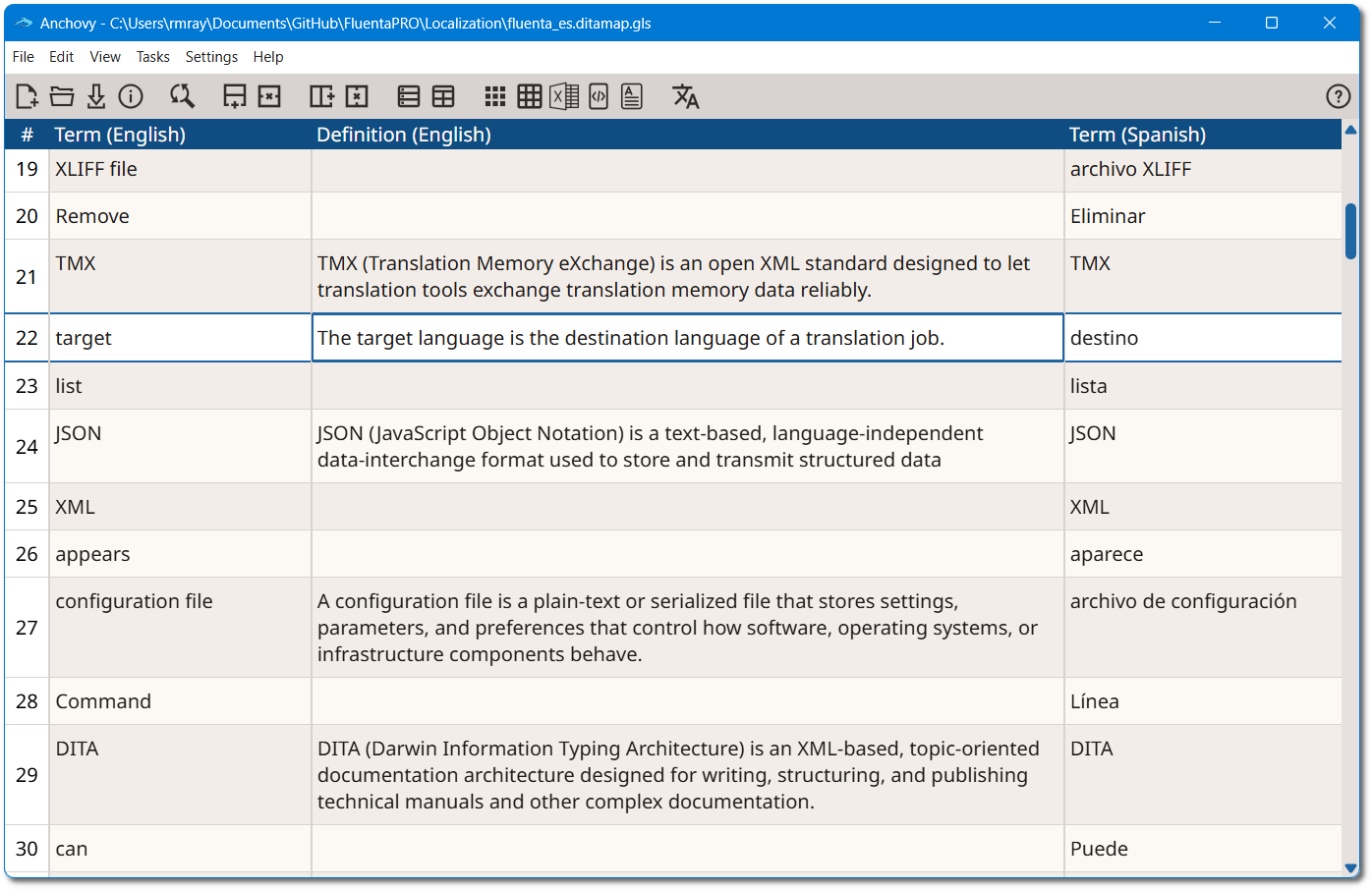This screenshot has width=1372, height=890.
Task: Click the delete row toolbar icon
Action: point(269,96)
